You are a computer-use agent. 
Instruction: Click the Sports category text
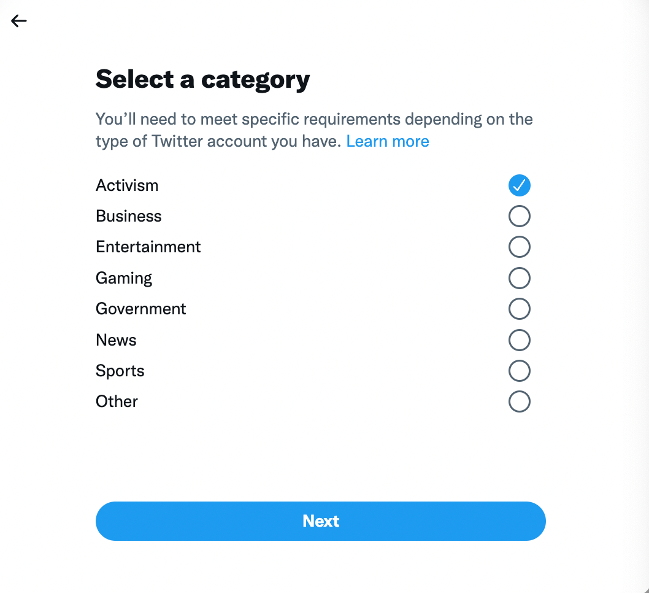120,371
